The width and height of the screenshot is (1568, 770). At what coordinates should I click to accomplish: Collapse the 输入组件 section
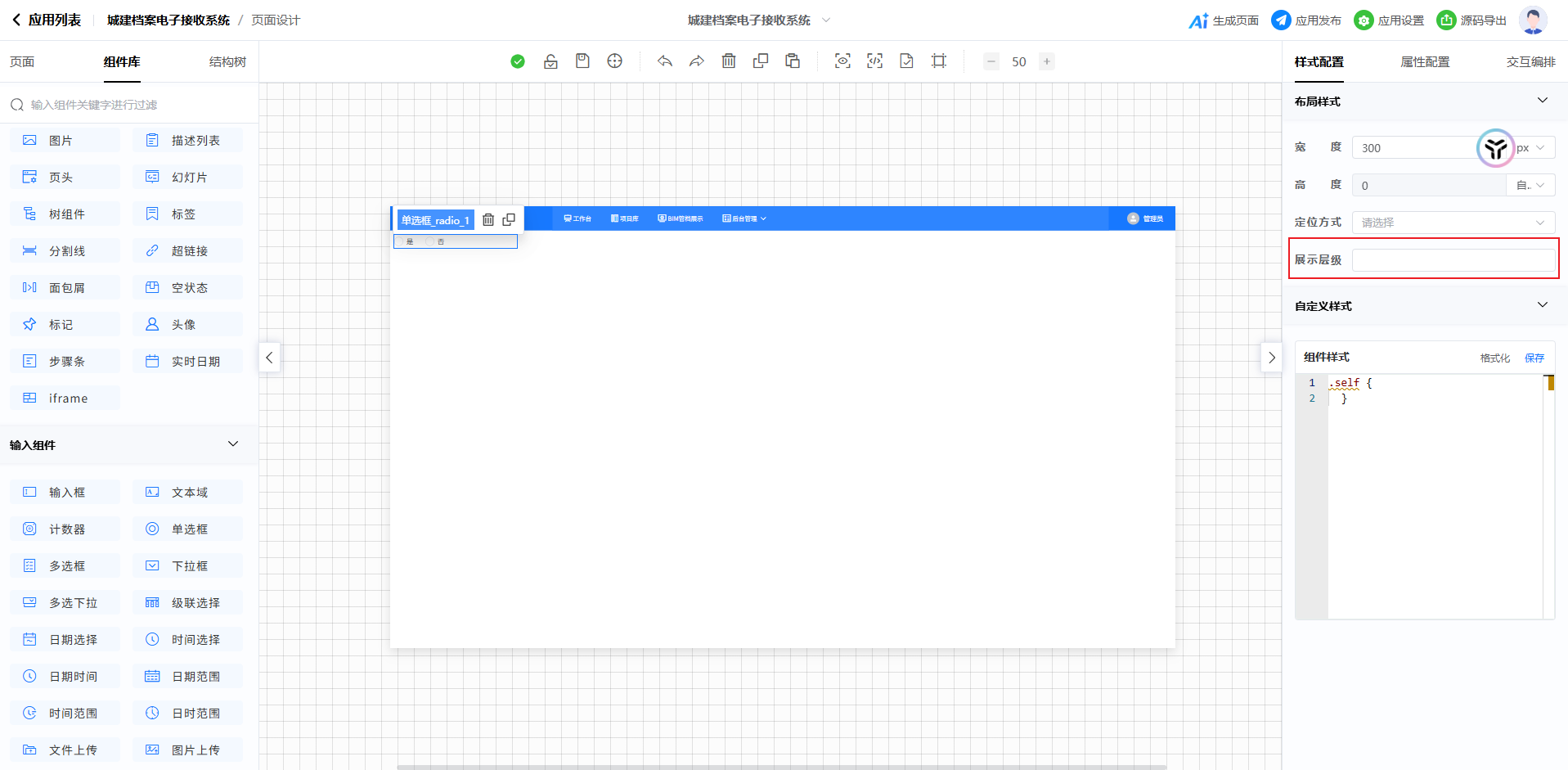(x=233, y=444)
